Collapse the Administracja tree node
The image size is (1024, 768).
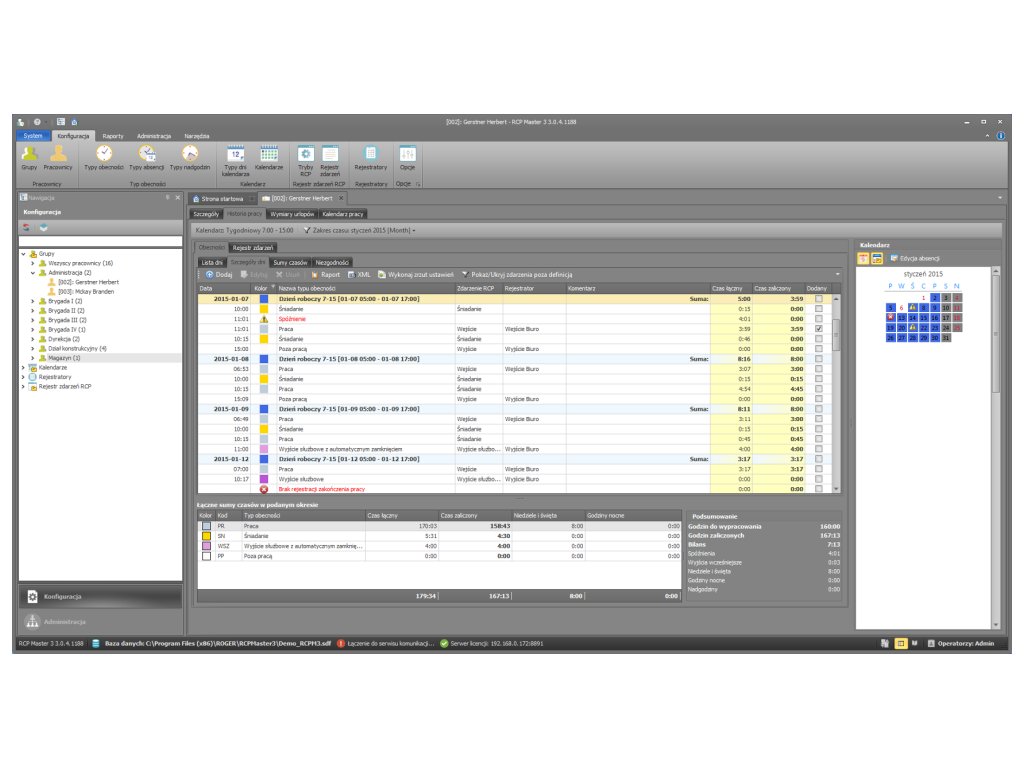pyautogui.click(x=32, y=272)
